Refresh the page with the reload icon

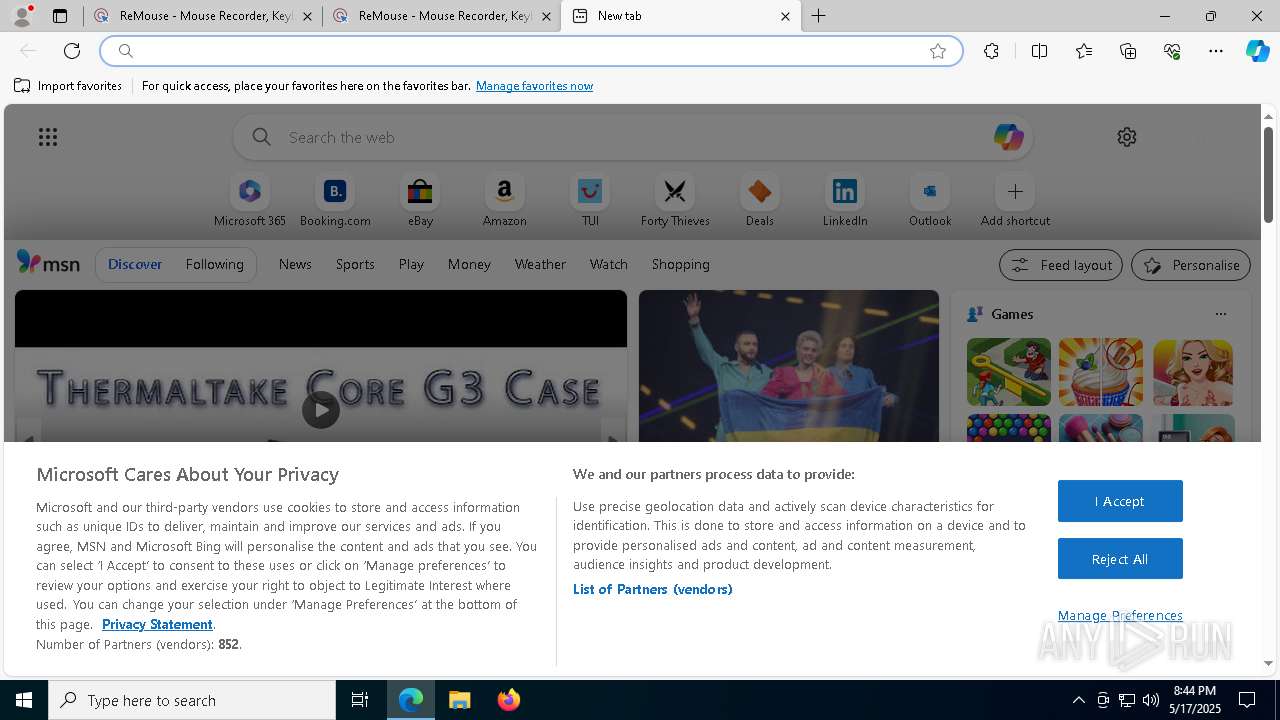72,51
